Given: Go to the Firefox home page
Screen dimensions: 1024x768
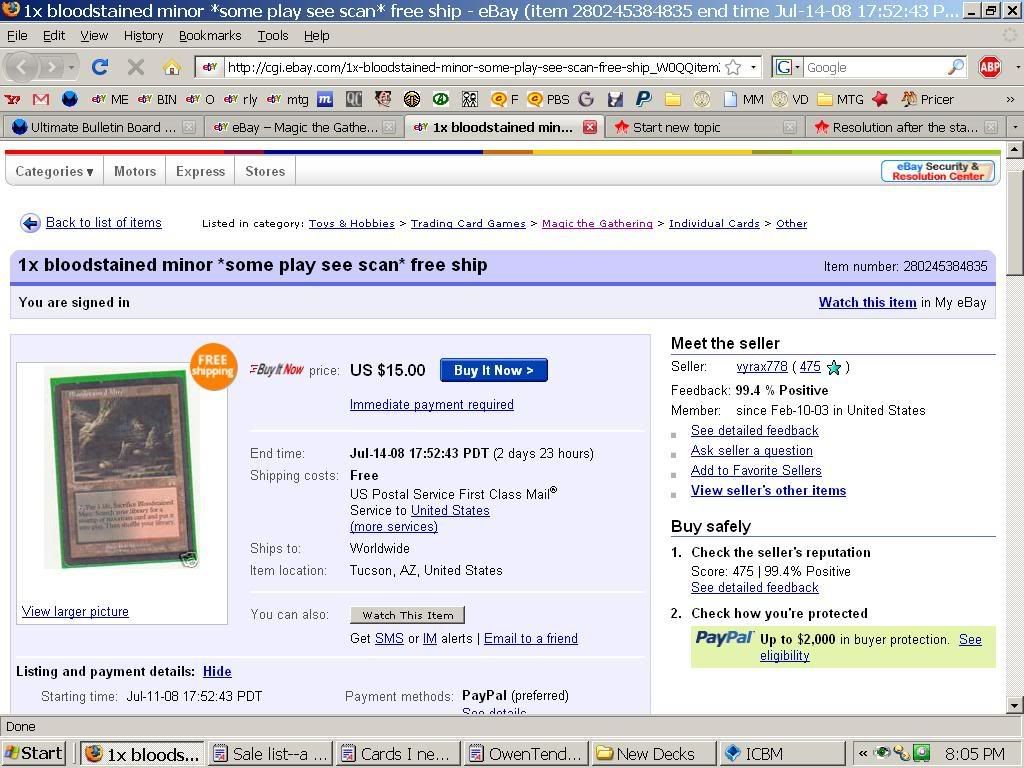Looking at the screenshot, I should coord(172,67).
